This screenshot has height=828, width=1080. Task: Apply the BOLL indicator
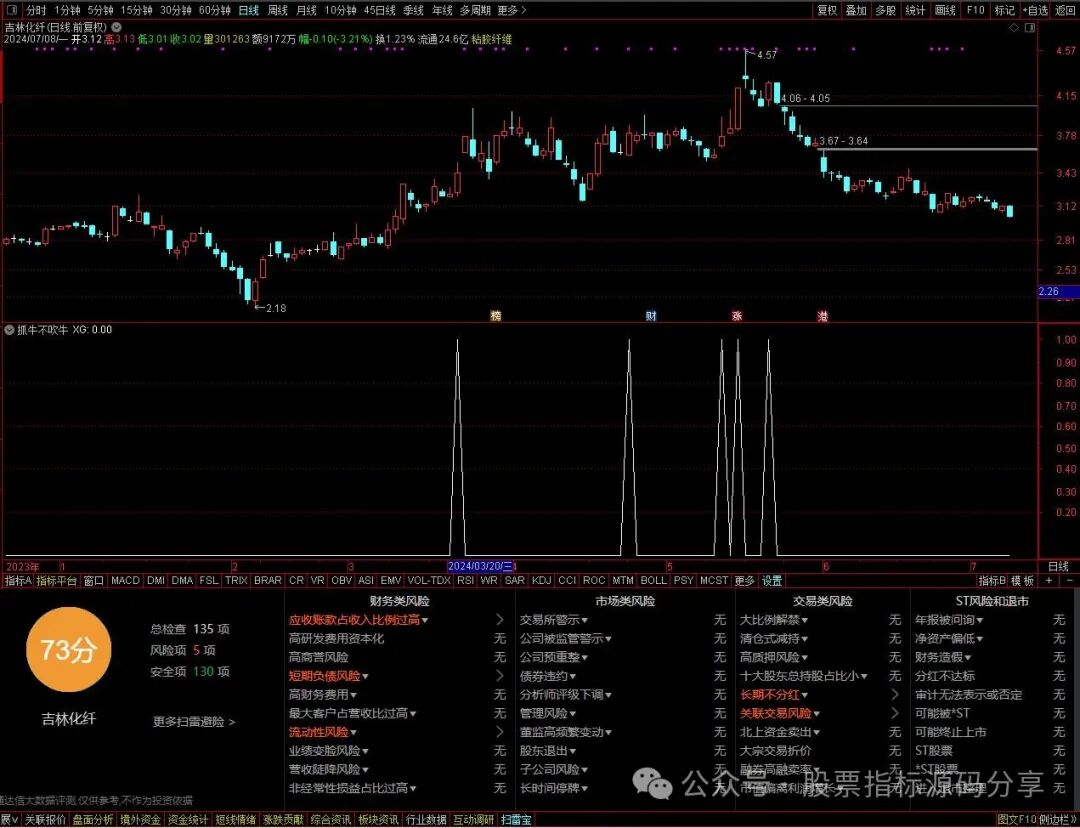pos(653,581)
